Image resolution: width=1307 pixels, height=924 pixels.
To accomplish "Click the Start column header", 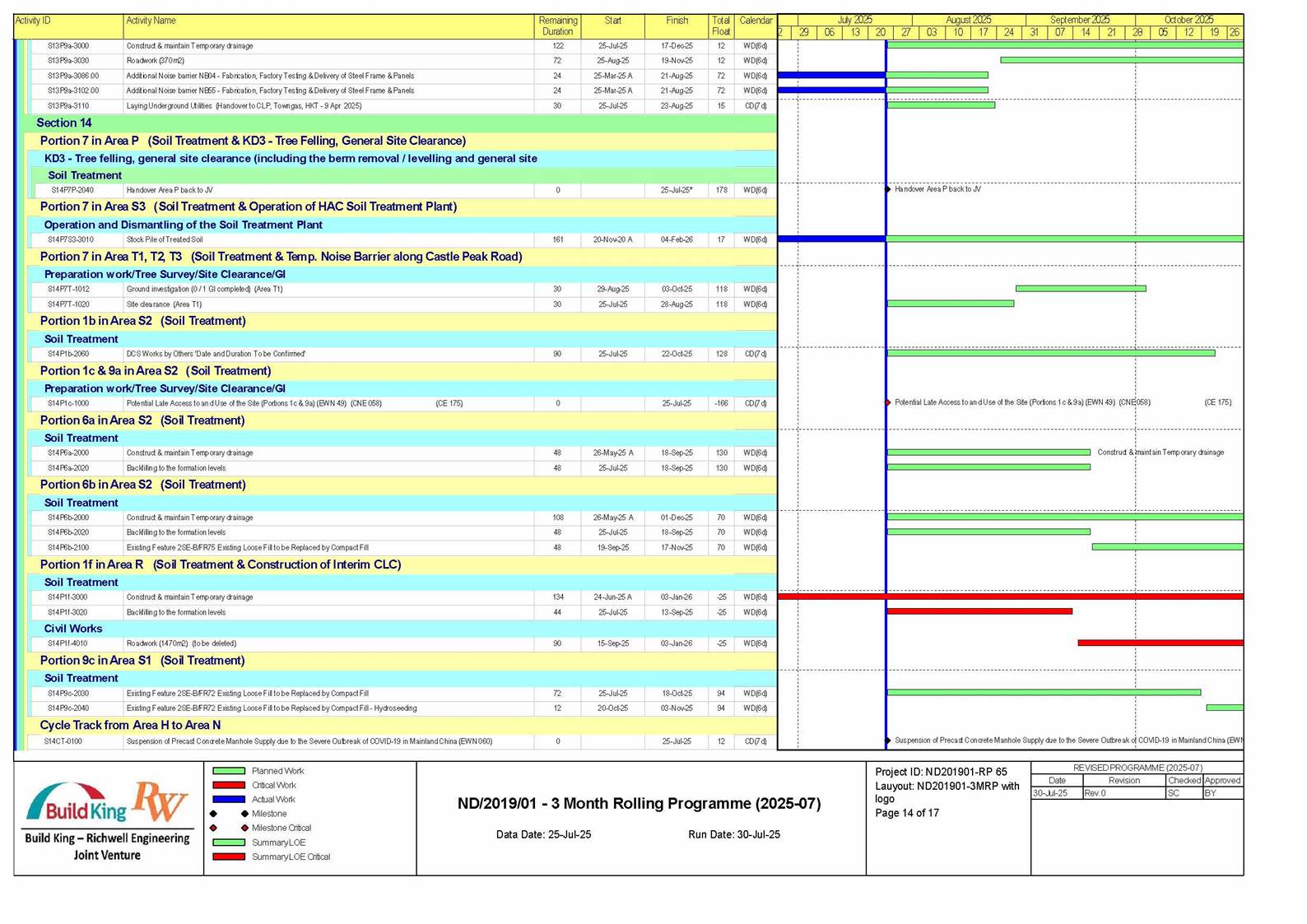I will coord(612,26).
